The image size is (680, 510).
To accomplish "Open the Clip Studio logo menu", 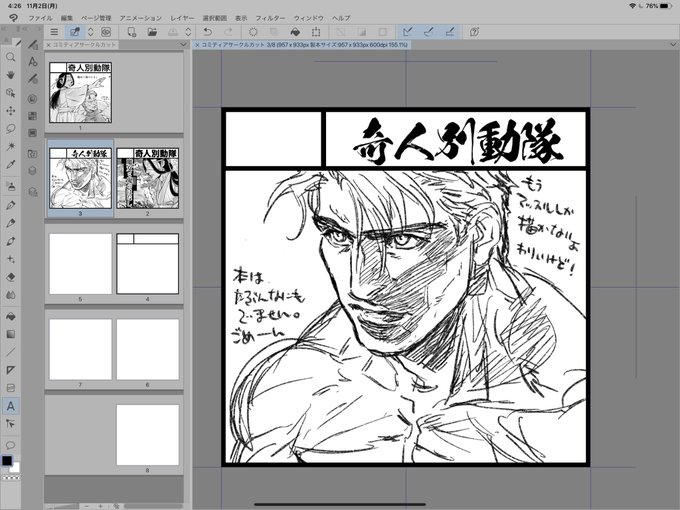I will click(x=13, y=18).
